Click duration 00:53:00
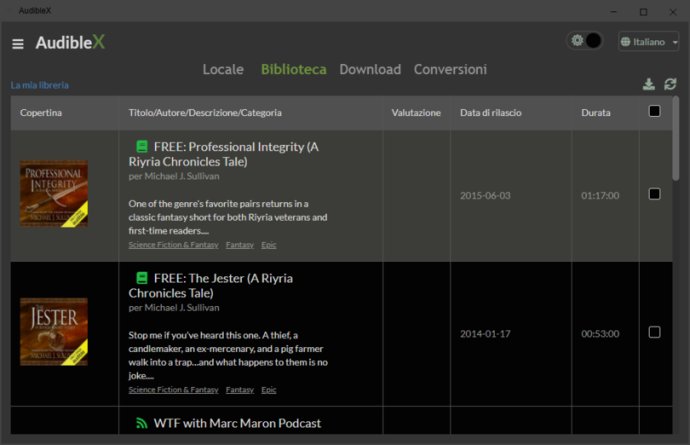The height and width of the screenshot is (445, 690). coord(600,334)
